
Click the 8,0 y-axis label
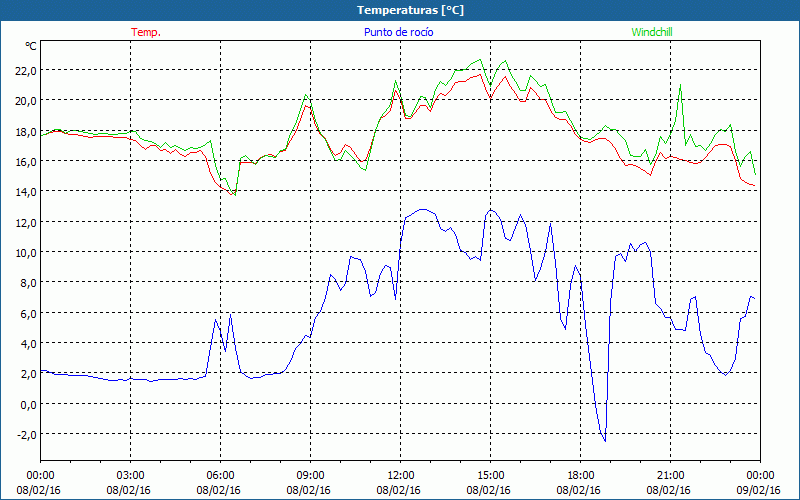(x=28, y=283)
